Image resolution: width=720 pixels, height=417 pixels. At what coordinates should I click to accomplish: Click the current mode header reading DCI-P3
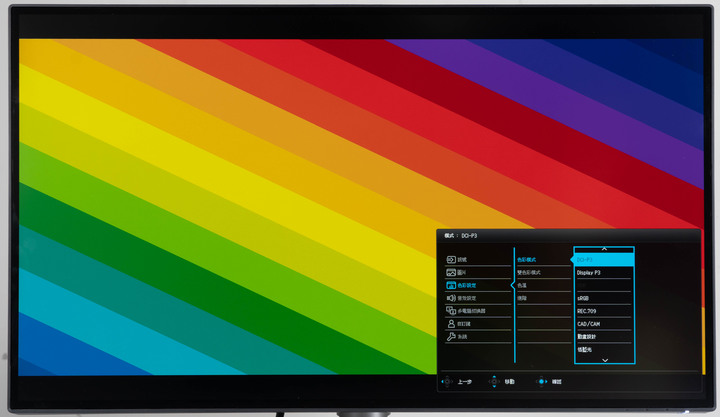point(461,236)
